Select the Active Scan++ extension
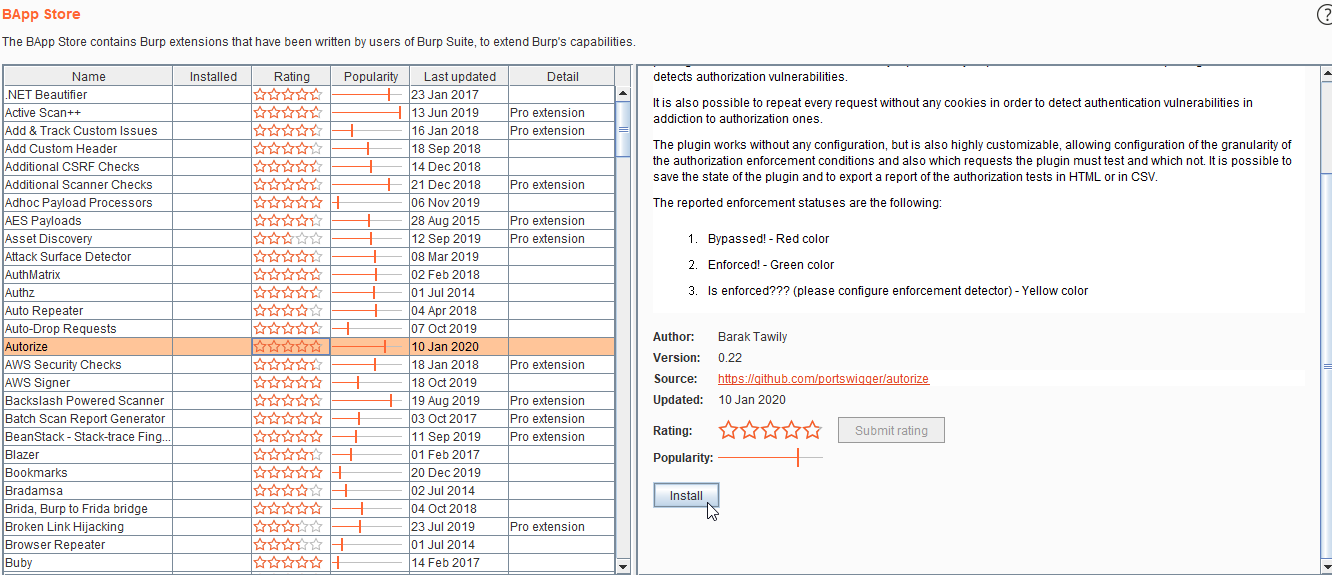 308,112
